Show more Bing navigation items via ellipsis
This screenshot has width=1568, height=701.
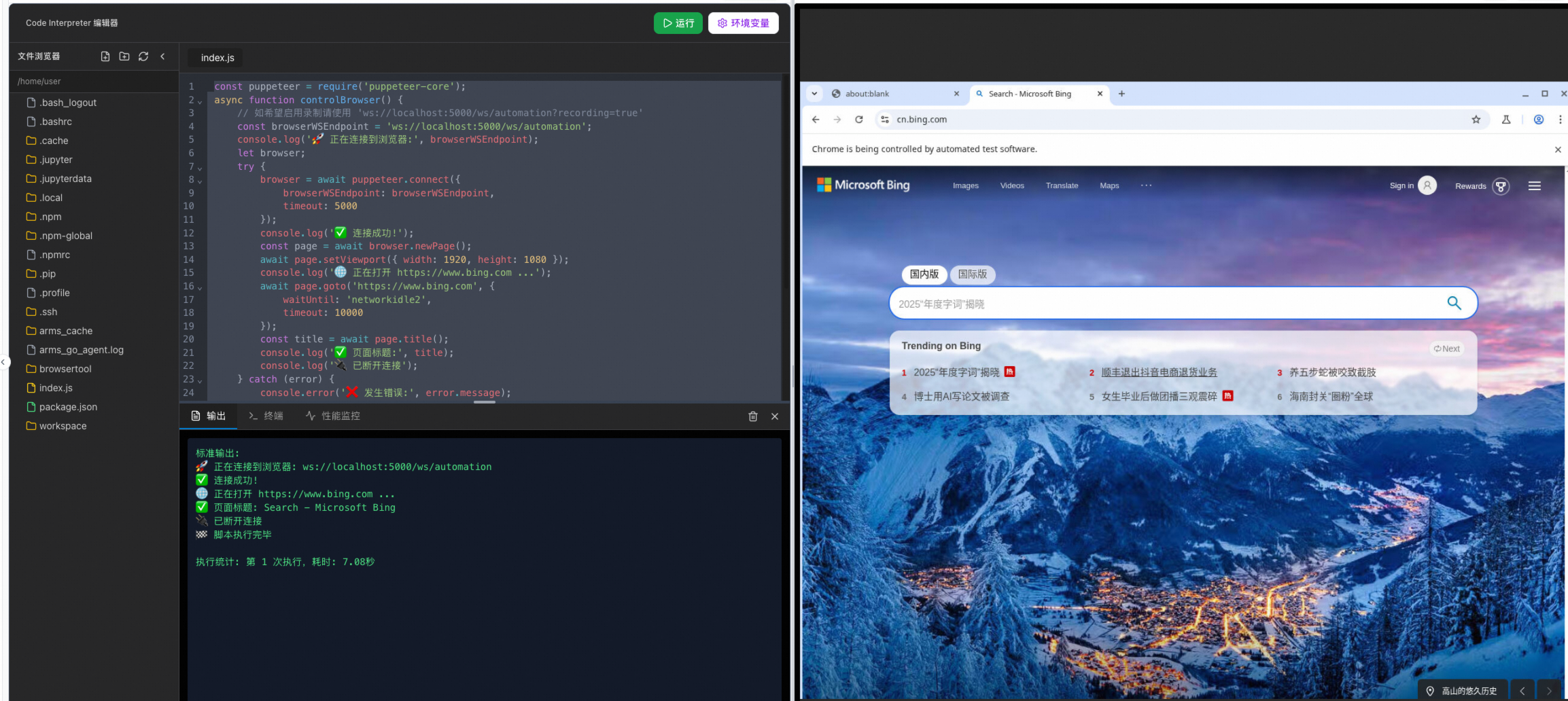1146,185
